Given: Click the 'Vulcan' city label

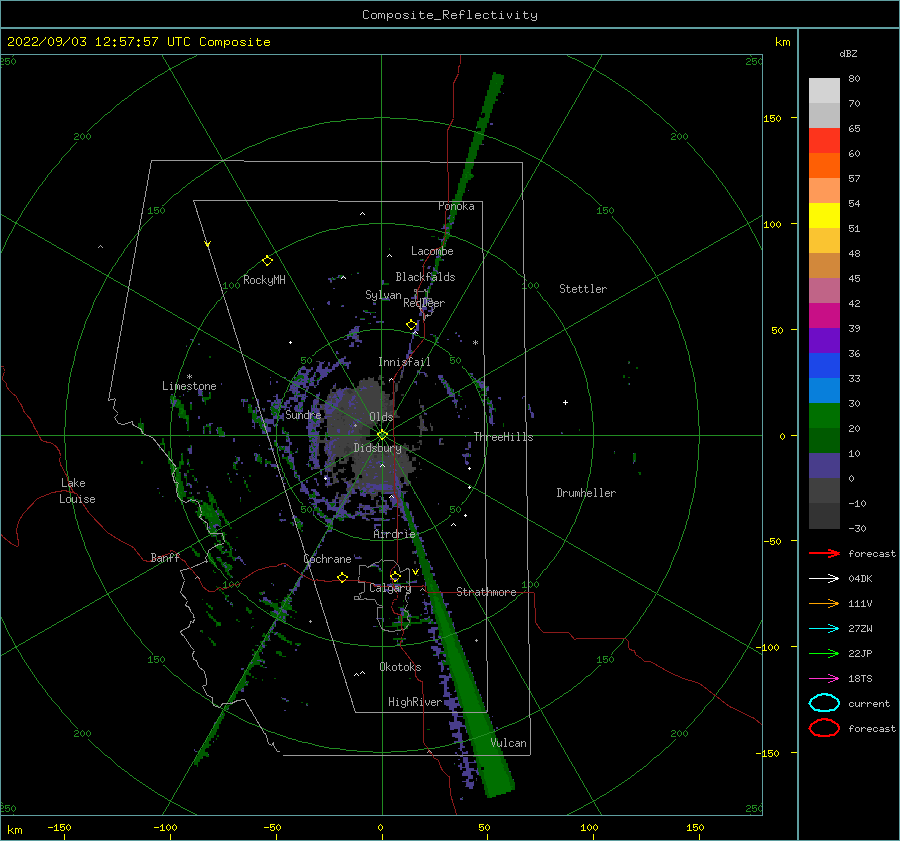Looking at the screenshot, I should (509, 743).
